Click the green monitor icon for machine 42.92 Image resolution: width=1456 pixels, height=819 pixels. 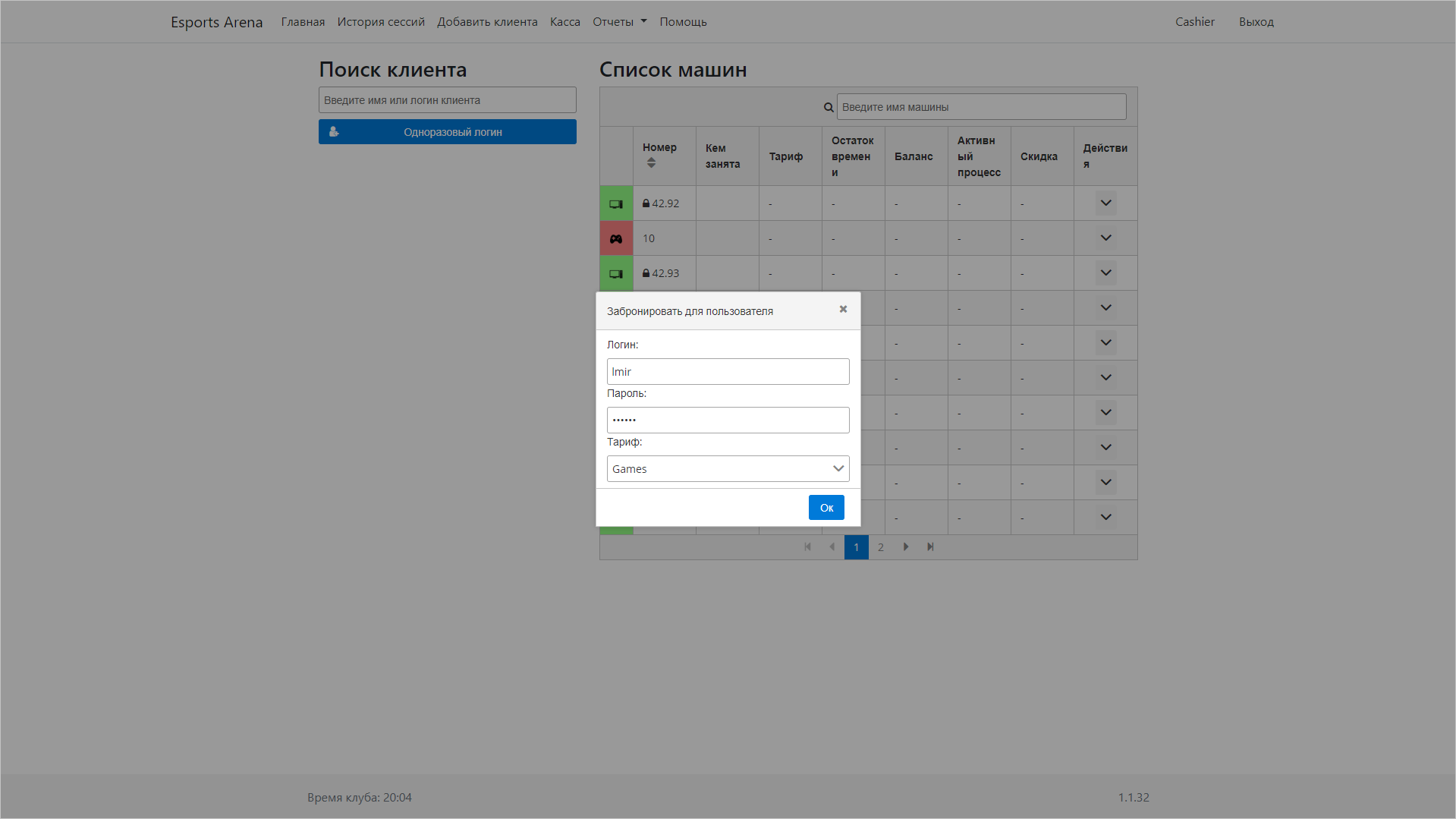(616, 203)
